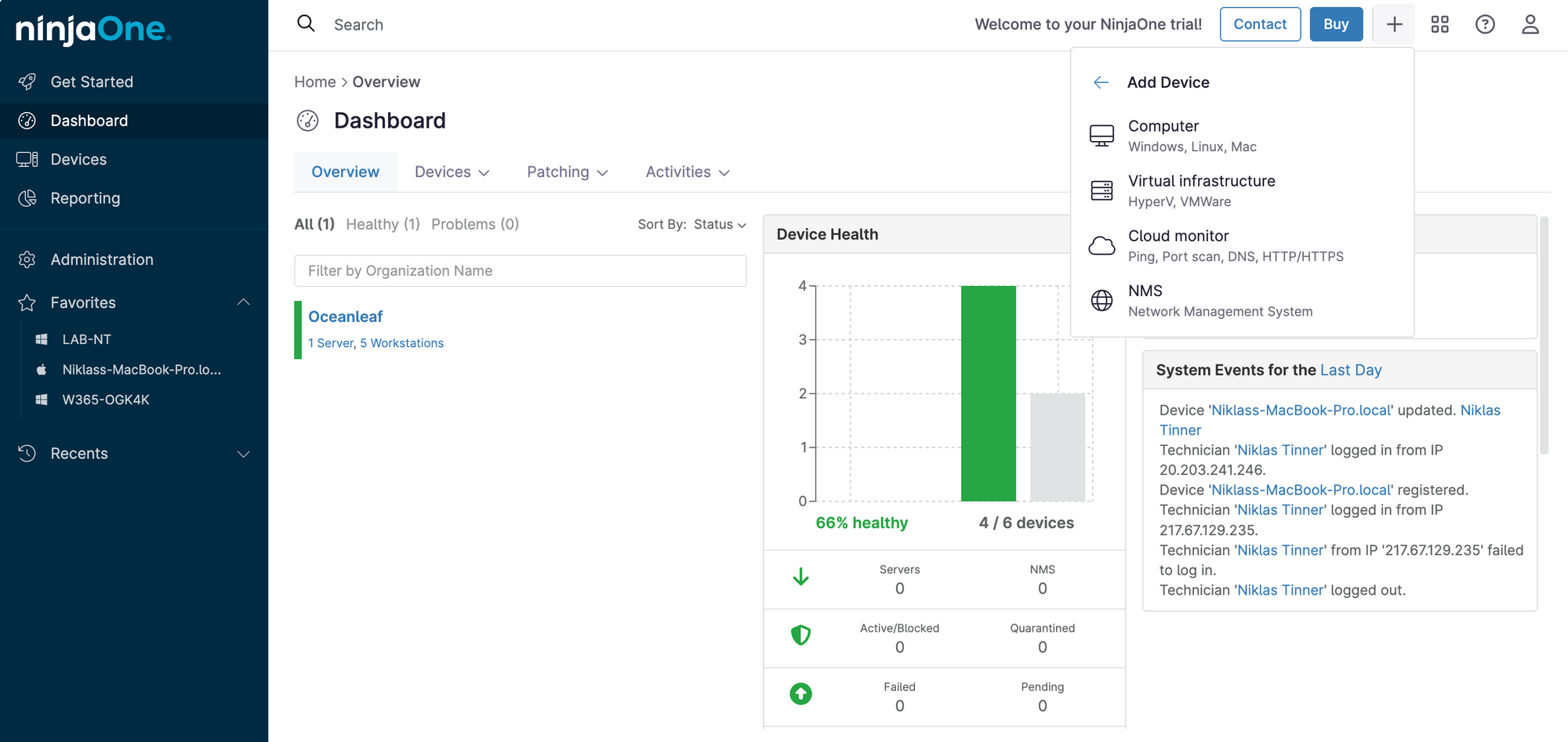Click the green down arrow status icon
The image size is (1568, 742).
[800, 577]
